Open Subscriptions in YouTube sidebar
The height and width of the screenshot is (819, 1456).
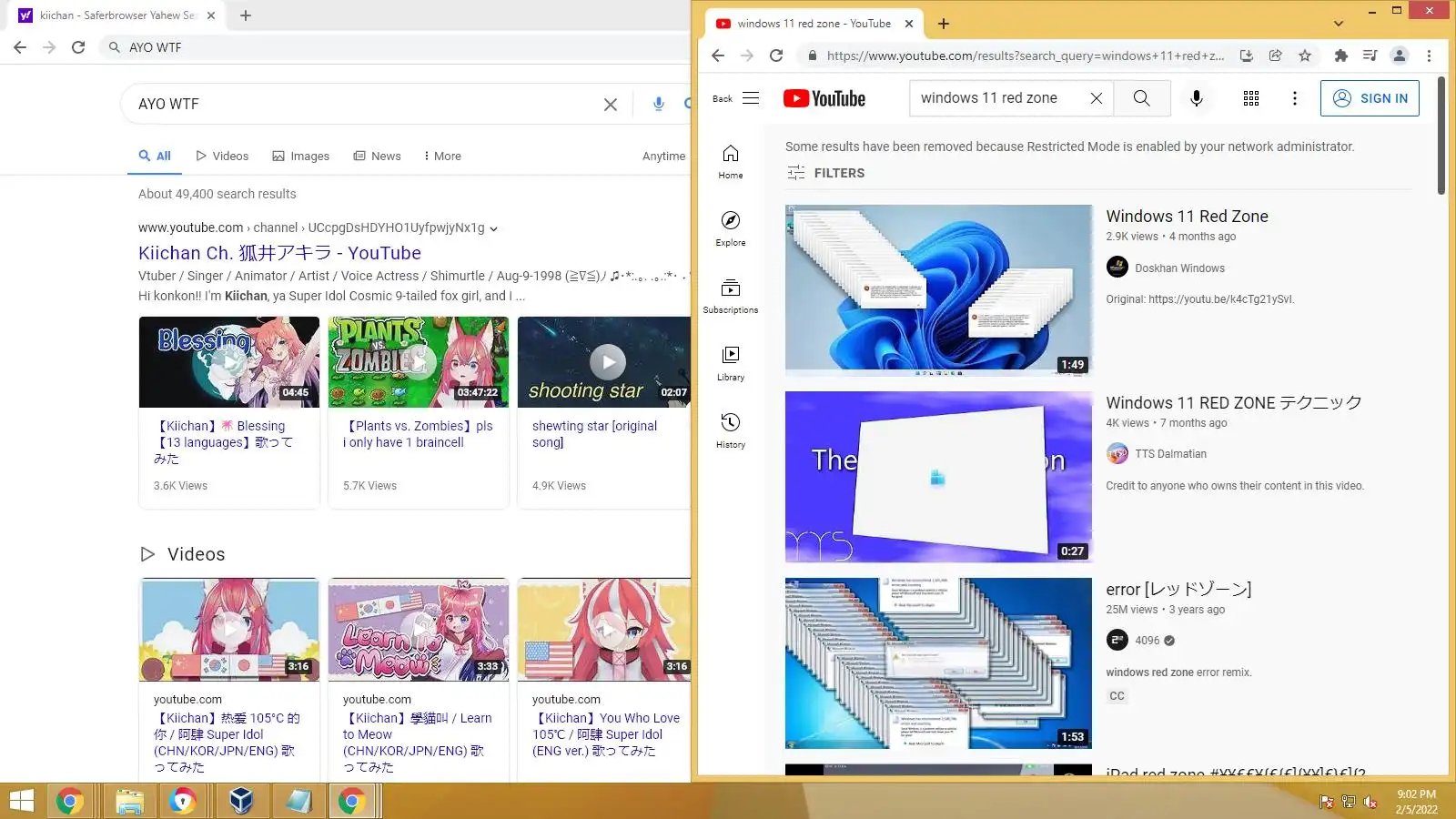pyautogui.click(x=731, y=296)
